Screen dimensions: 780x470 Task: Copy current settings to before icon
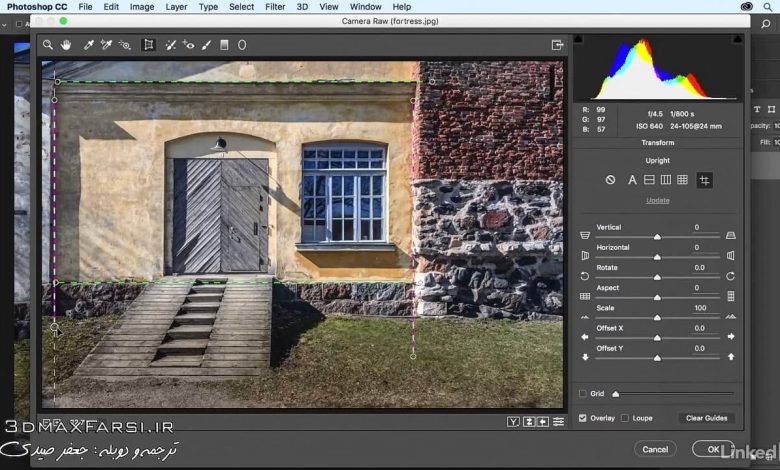point(543,422)
